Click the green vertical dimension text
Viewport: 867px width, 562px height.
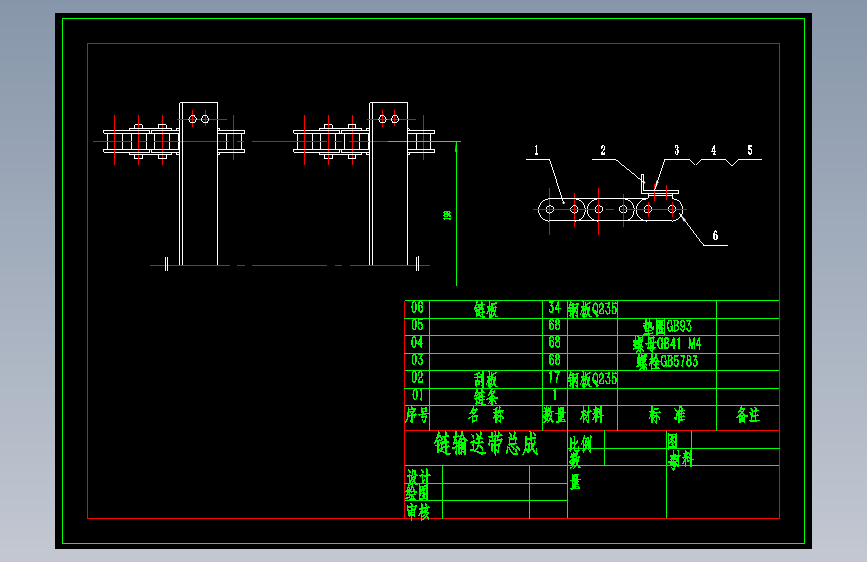[x=447, y=215]
